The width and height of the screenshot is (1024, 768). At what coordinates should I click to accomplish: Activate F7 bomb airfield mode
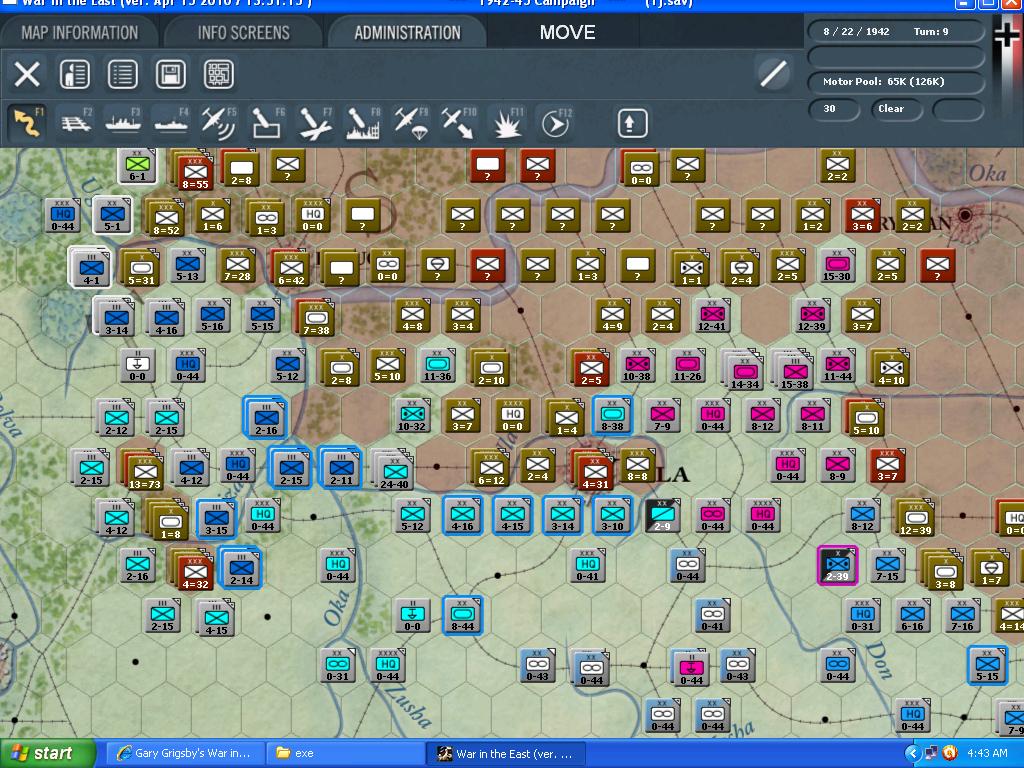(x=315, y=123)
